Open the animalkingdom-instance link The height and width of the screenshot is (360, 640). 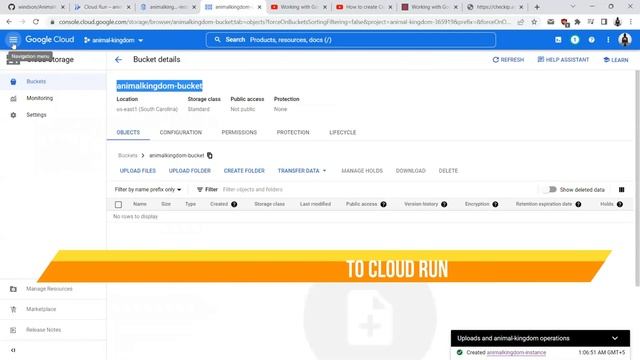(x=516, y=352)
